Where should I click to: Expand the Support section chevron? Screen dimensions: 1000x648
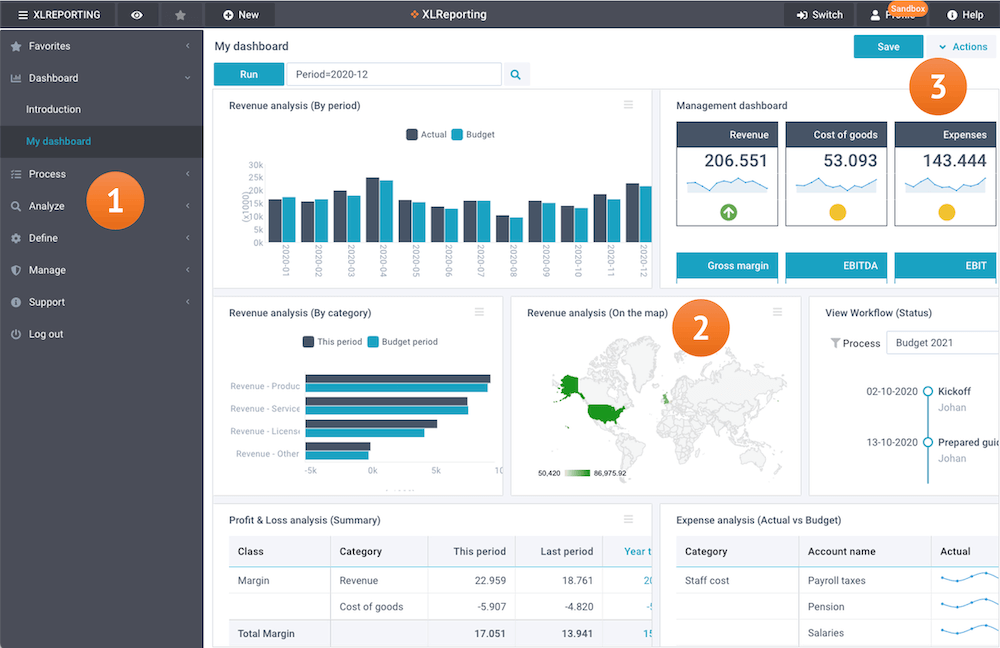coord(188,302)
